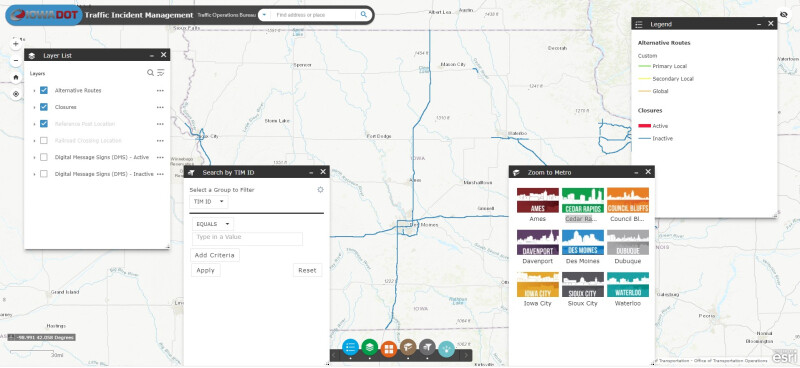The image size is (800, 368).
Task: Open layer list options menu icon
Action: (x=161, y=73)
